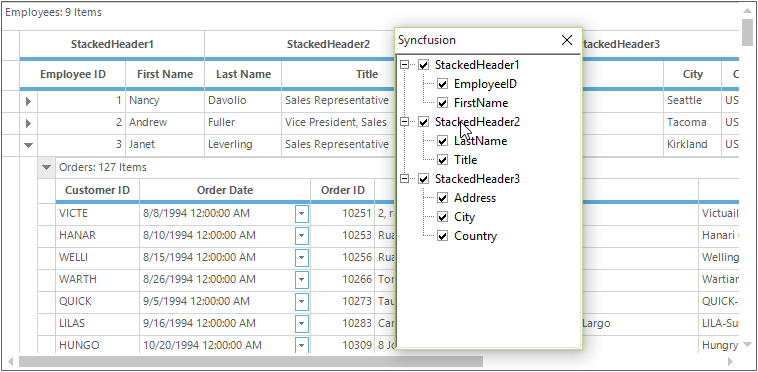Select the Order Date column header
The image size is (758, 372).
pyautogui.click(x=225, y=190)
